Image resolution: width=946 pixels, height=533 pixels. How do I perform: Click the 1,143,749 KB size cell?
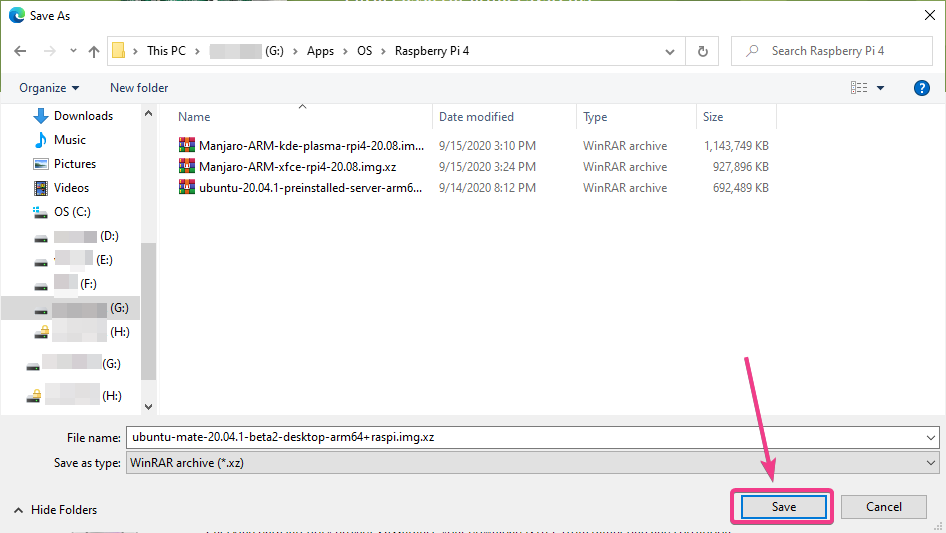tap(736, 145)
